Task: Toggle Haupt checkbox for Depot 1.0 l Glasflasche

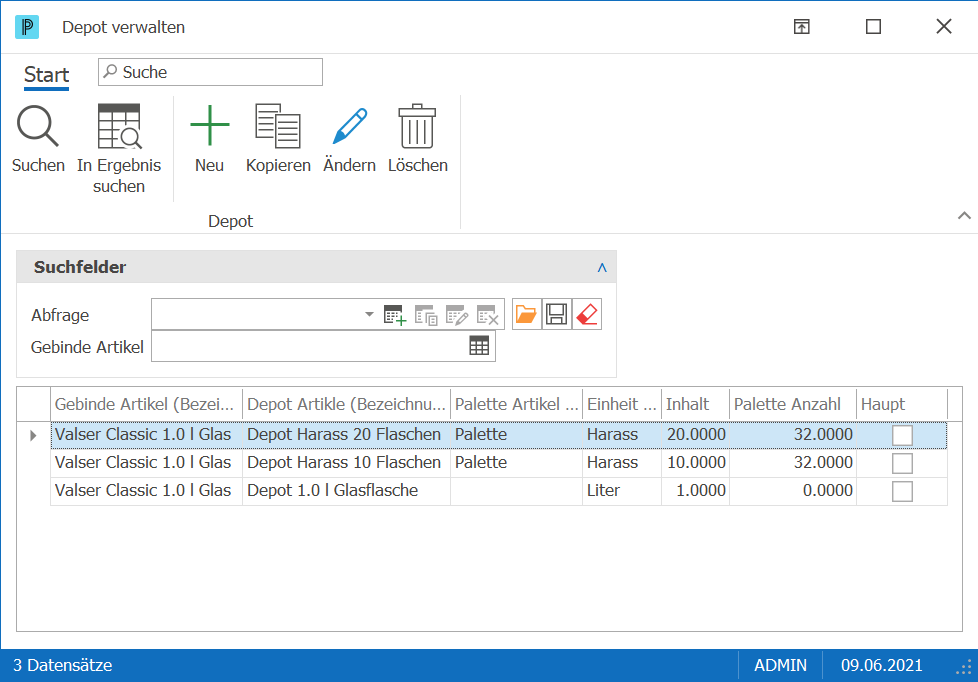Action: tap(902, 491)
